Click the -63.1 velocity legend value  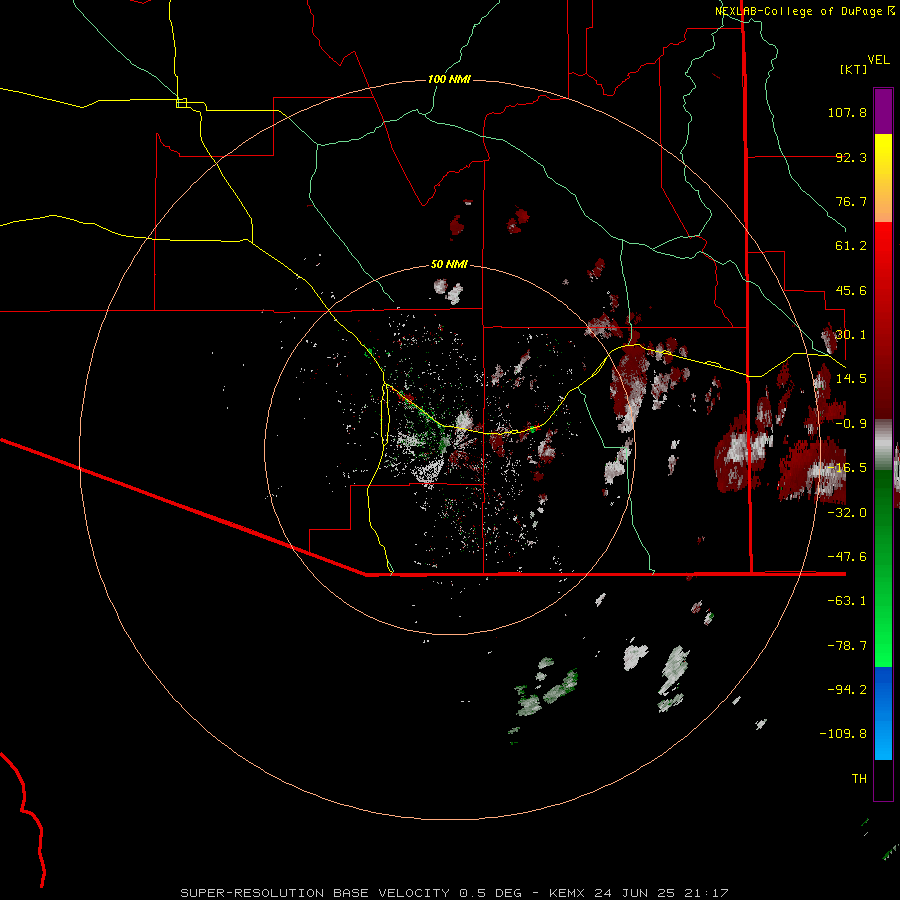847,601
